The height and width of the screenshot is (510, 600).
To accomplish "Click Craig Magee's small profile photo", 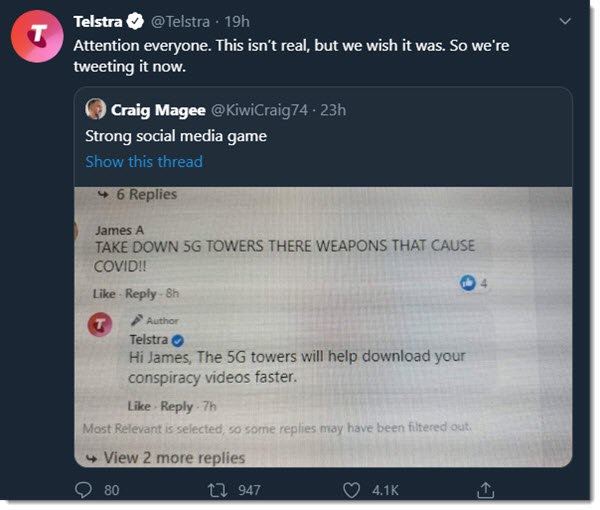I will [96, 109].
